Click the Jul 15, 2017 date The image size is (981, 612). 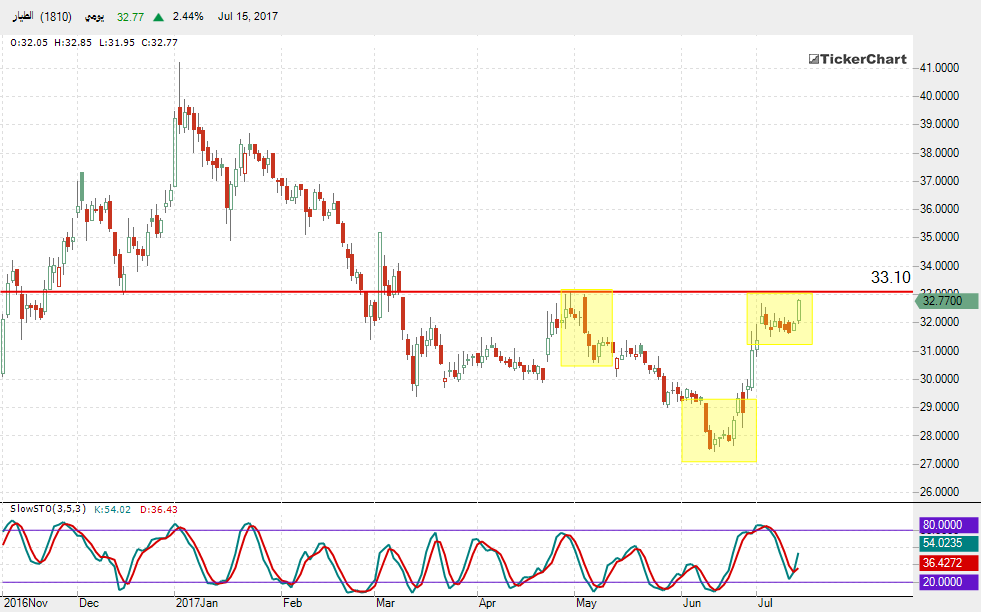(248, 17)
